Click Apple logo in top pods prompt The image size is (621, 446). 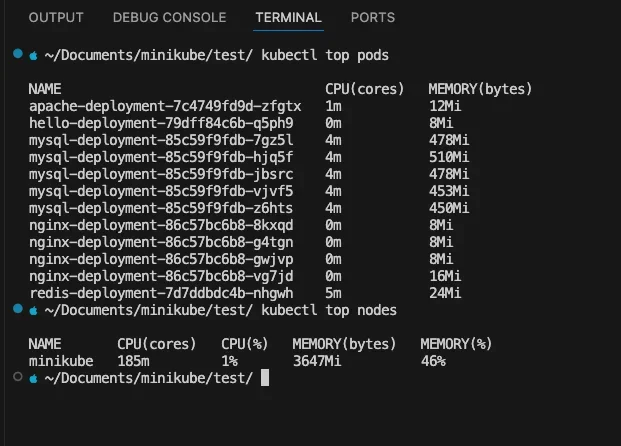tap(34, 55)
